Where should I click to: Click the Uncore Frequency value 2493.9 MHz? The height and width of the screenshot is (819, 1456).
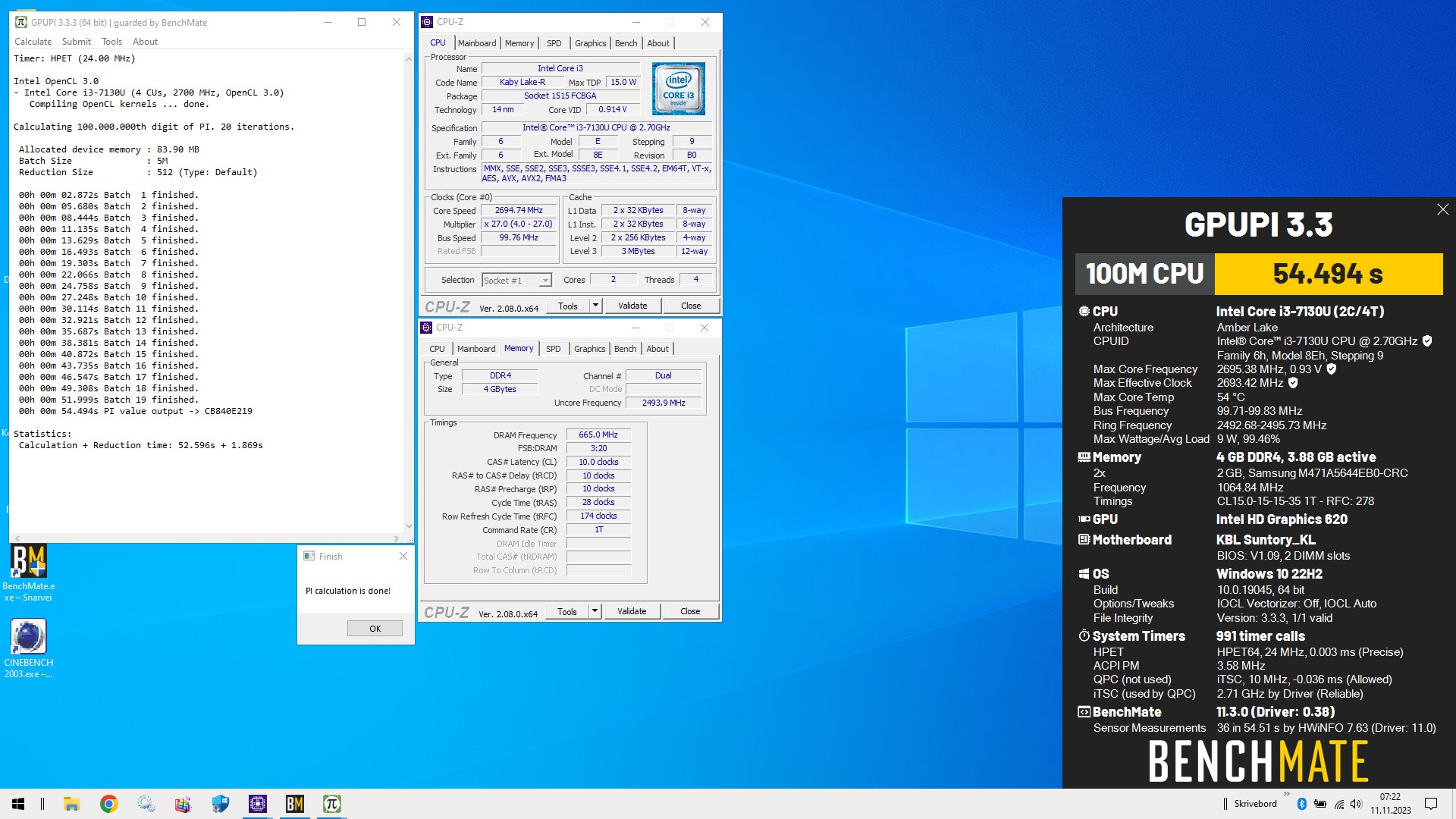tap(664, 403)
